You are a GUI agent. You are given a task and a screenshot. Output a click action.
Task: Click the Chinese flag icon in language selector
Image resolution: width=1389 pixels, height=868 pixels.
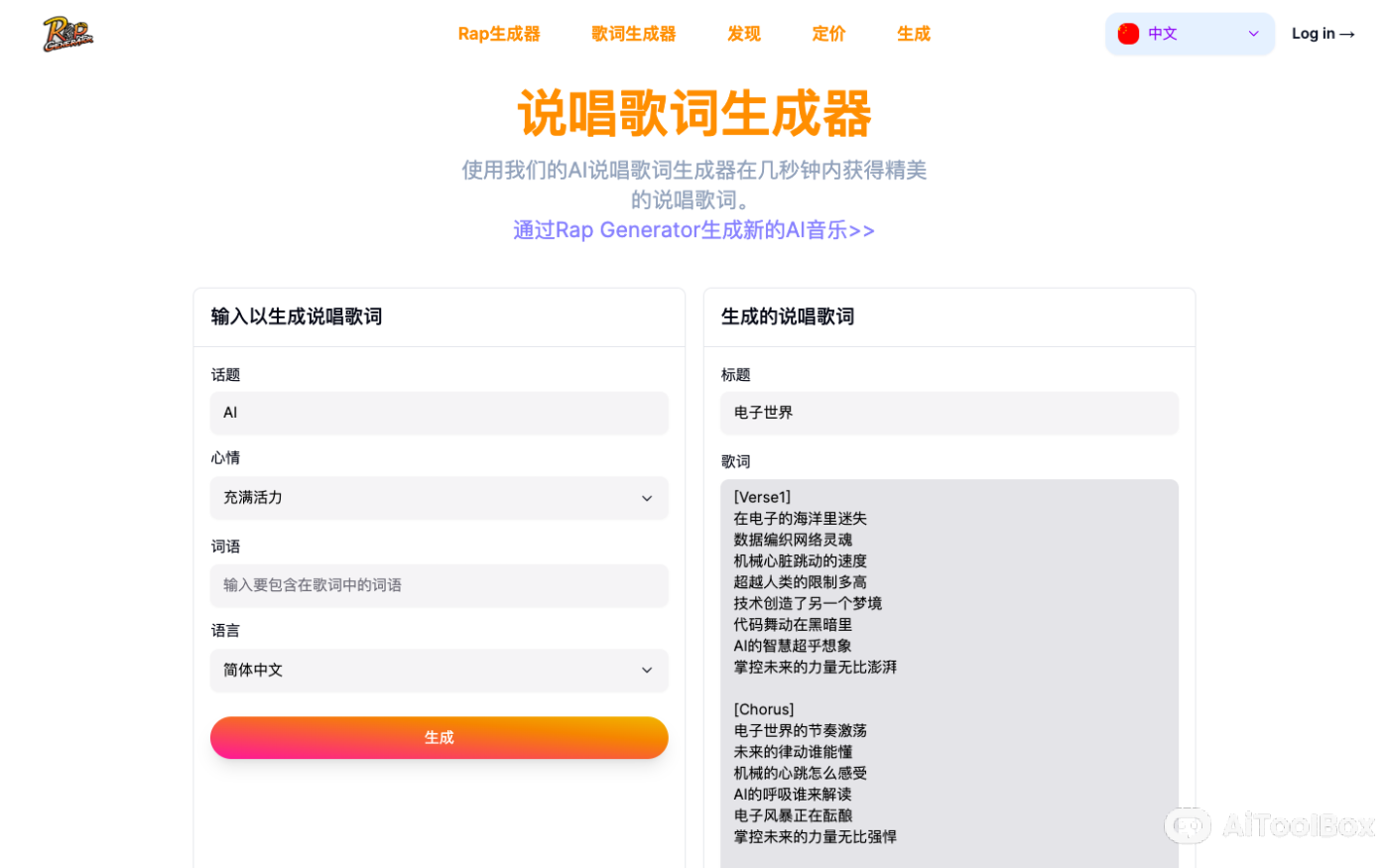click(1128, 33)
